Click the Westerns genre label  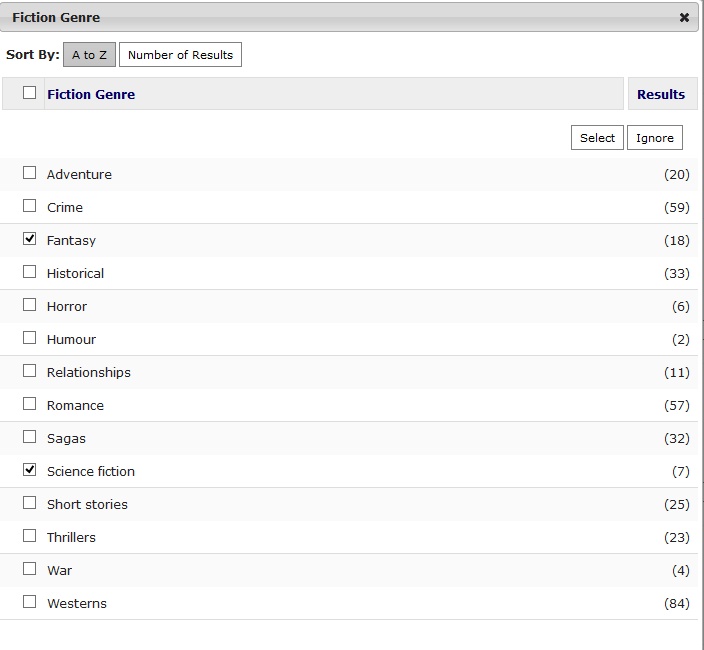click(76, 603)
